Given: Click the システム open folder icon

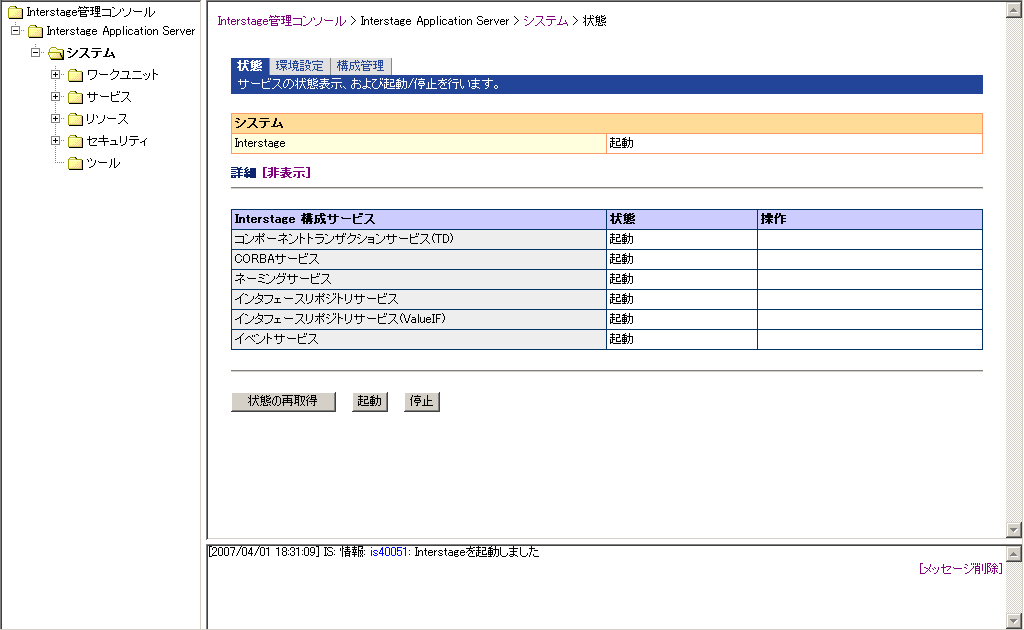Looking at the screenshot, I should [56, 53].
